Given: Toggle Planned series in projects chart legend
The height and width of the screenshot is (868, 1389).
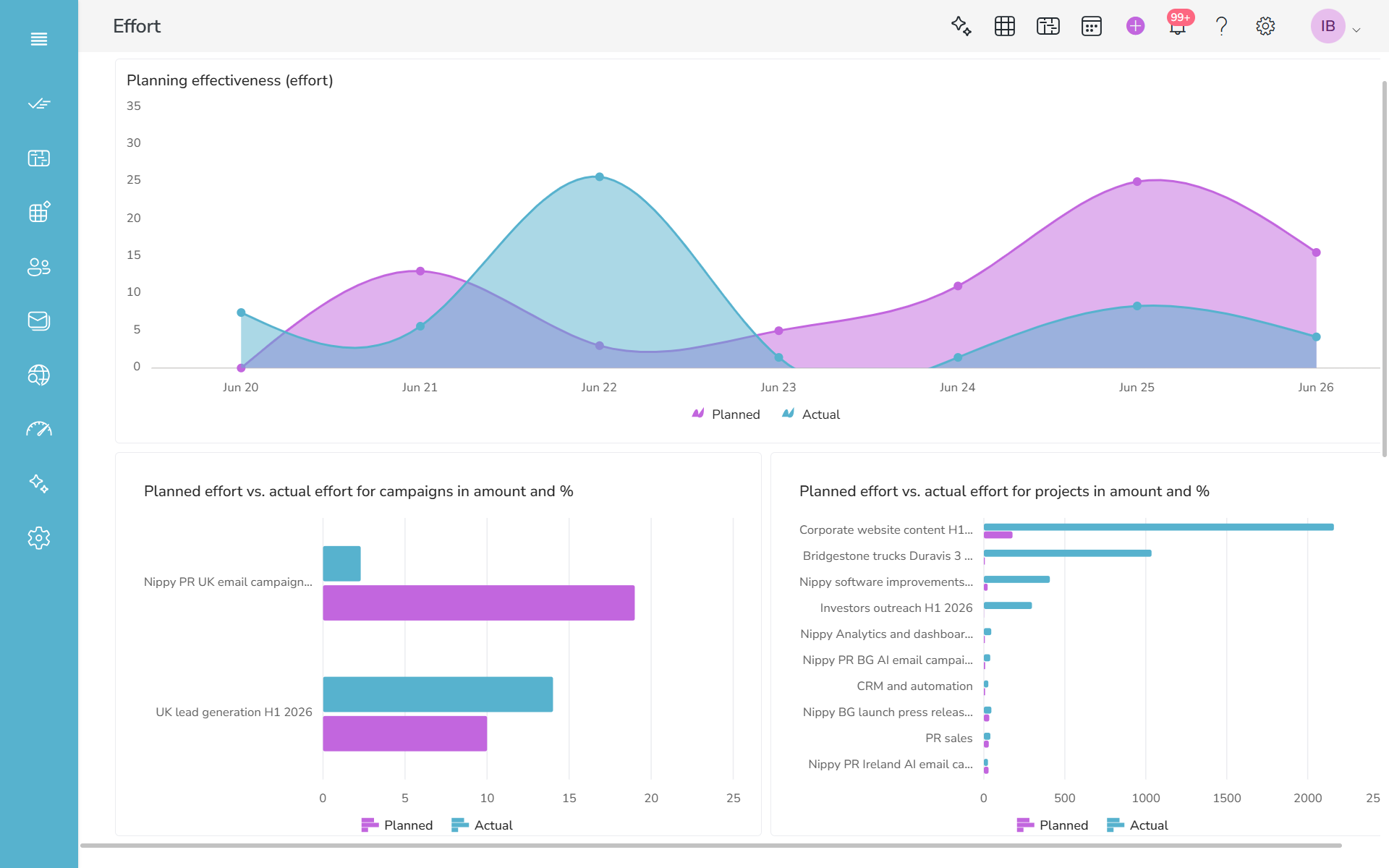Looking at the screenshot, I should point(1053,825).
